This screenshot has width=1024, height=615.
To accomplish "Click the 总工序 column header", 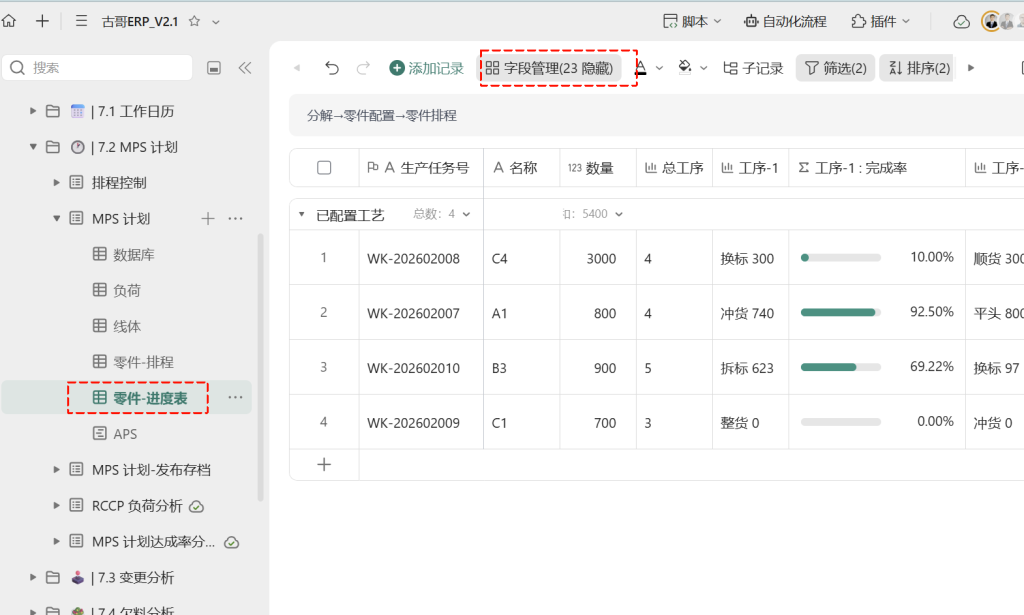I will coord(674,168).
